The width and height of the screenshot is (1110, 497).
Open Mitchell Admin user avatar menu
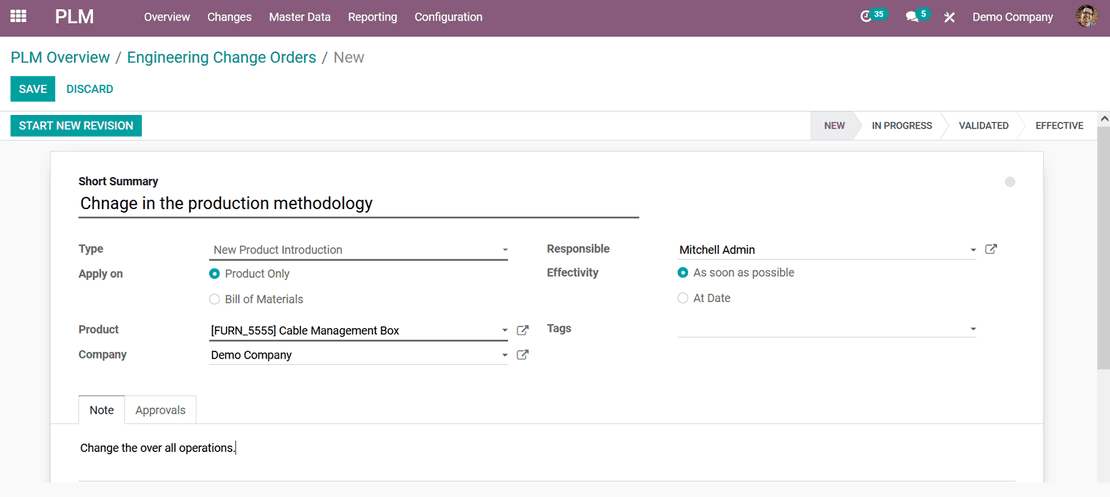pos(1086,16)
